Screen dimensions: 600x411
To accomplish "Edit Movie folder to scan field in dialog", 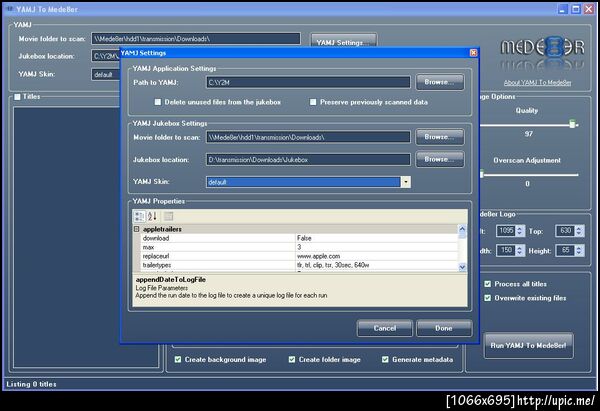I will (308, 137).
